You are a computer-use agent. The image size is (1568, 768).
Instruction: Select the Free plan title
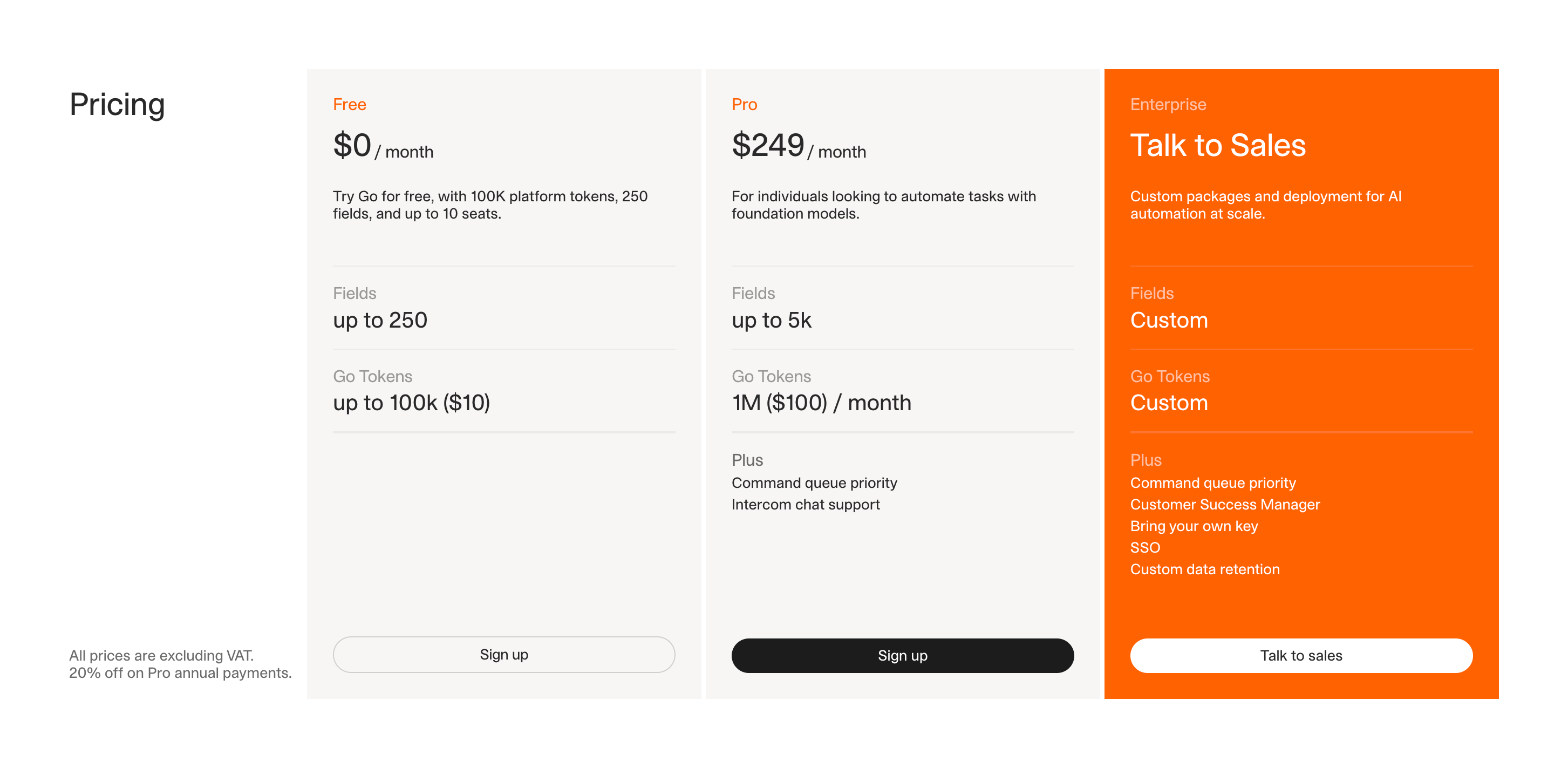tap(350, 105)
